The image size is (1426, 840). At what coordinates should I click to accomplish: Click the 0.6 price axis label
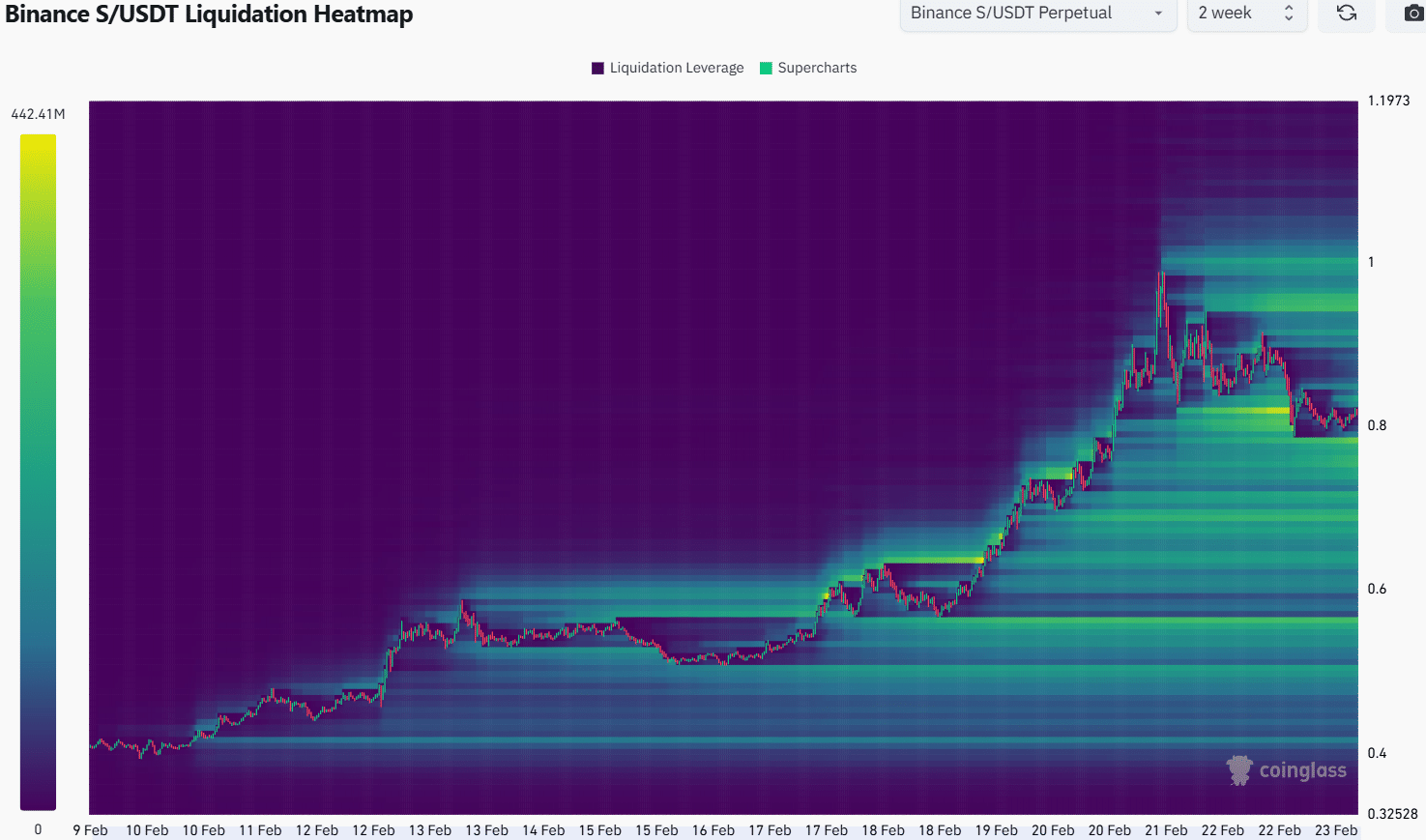coord(1377,589)
